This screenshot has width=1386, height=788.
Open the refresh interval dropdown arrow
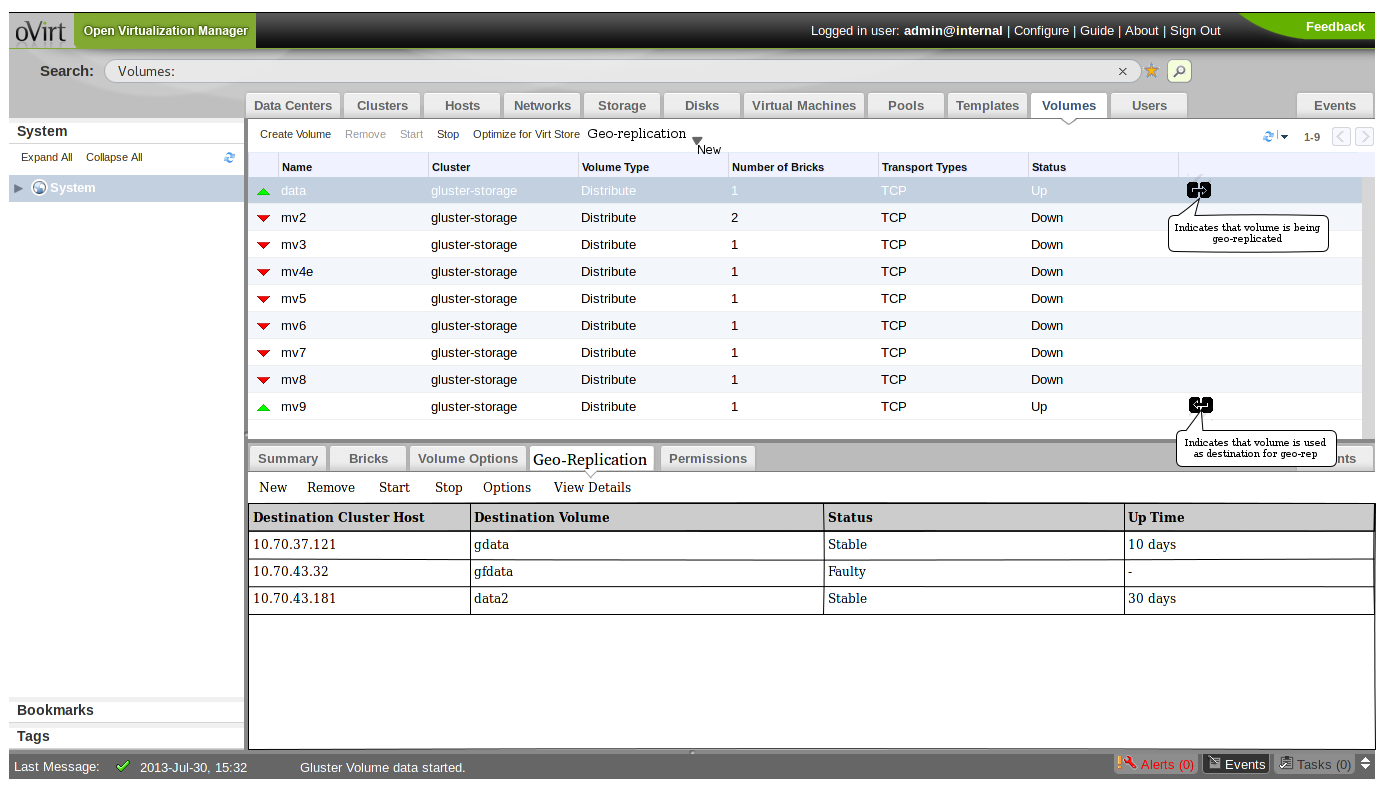(1285, 137)
